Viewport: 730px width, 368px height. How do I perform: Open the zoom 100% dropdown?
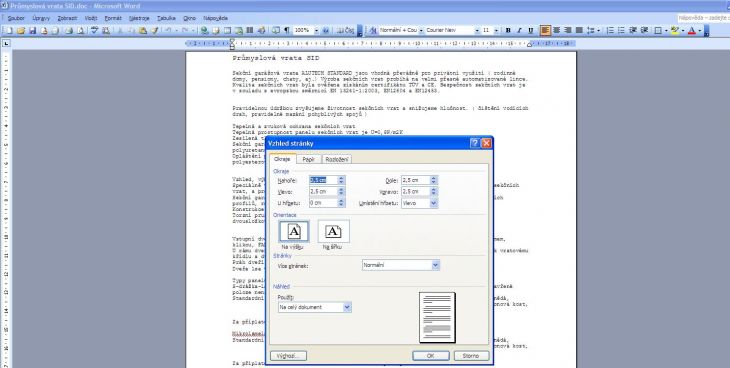(x=317, y=31)
